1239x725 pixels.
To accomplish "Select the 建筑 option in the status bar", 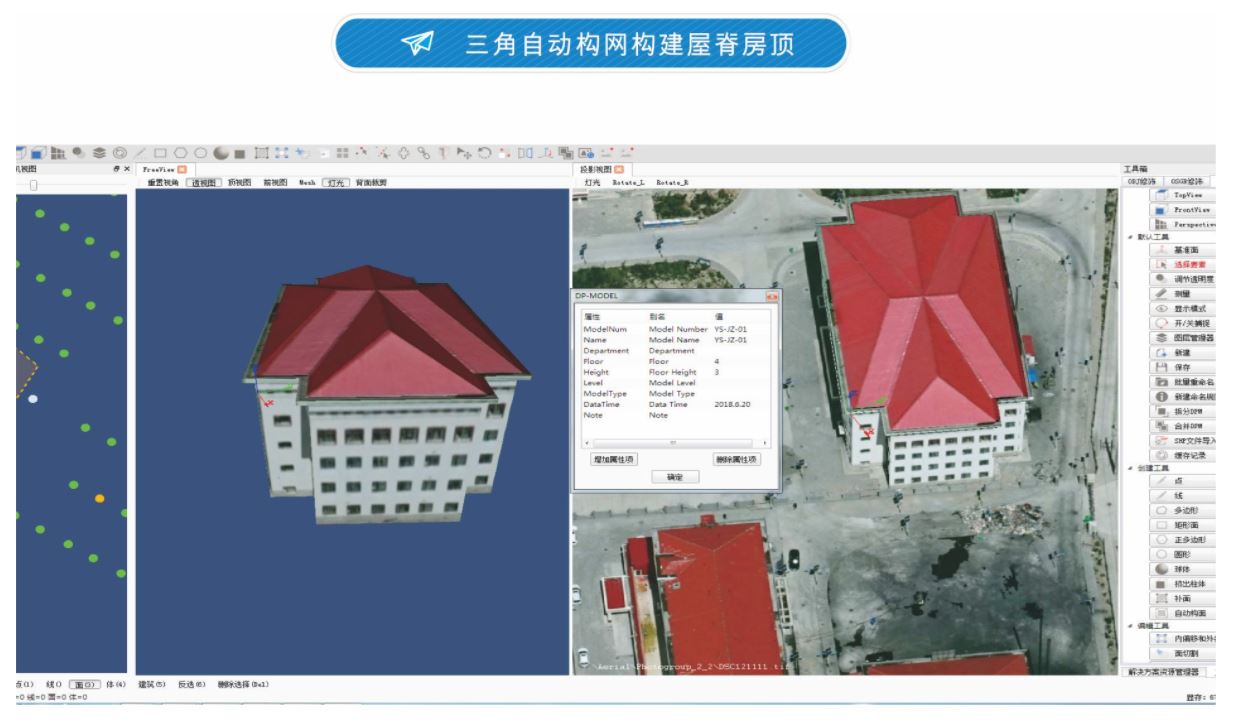I will (153, 685).
